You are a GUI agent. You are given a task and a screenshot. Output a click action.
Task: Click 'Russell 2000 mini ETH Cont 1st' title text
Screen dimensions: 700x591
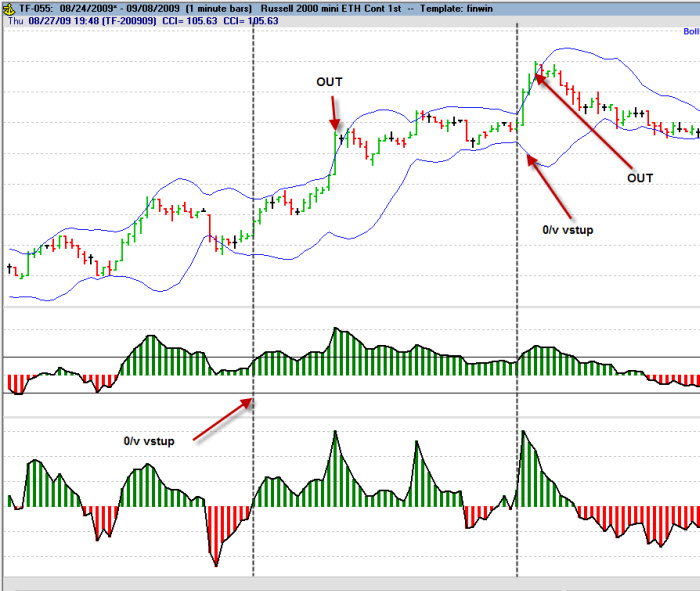coord(331,8)
